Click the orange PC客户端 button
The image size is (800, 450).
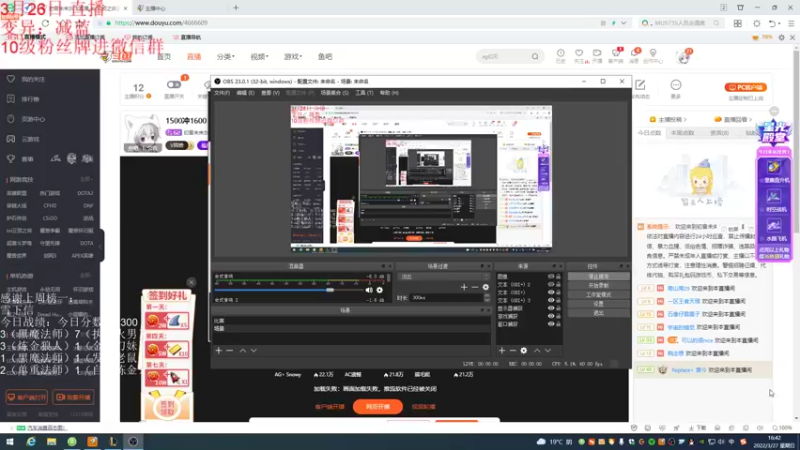[745, 87]
